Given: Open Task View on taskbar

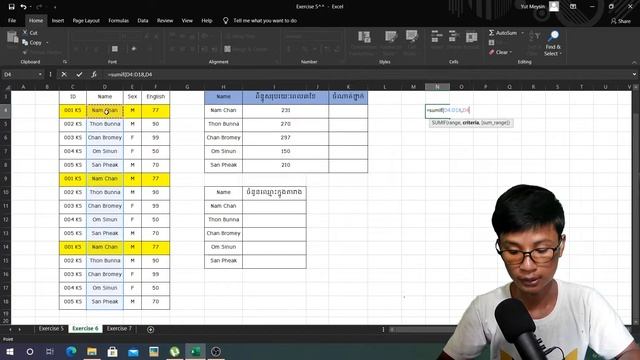Looking at the screenshot, I should click(x=50, y=351).
